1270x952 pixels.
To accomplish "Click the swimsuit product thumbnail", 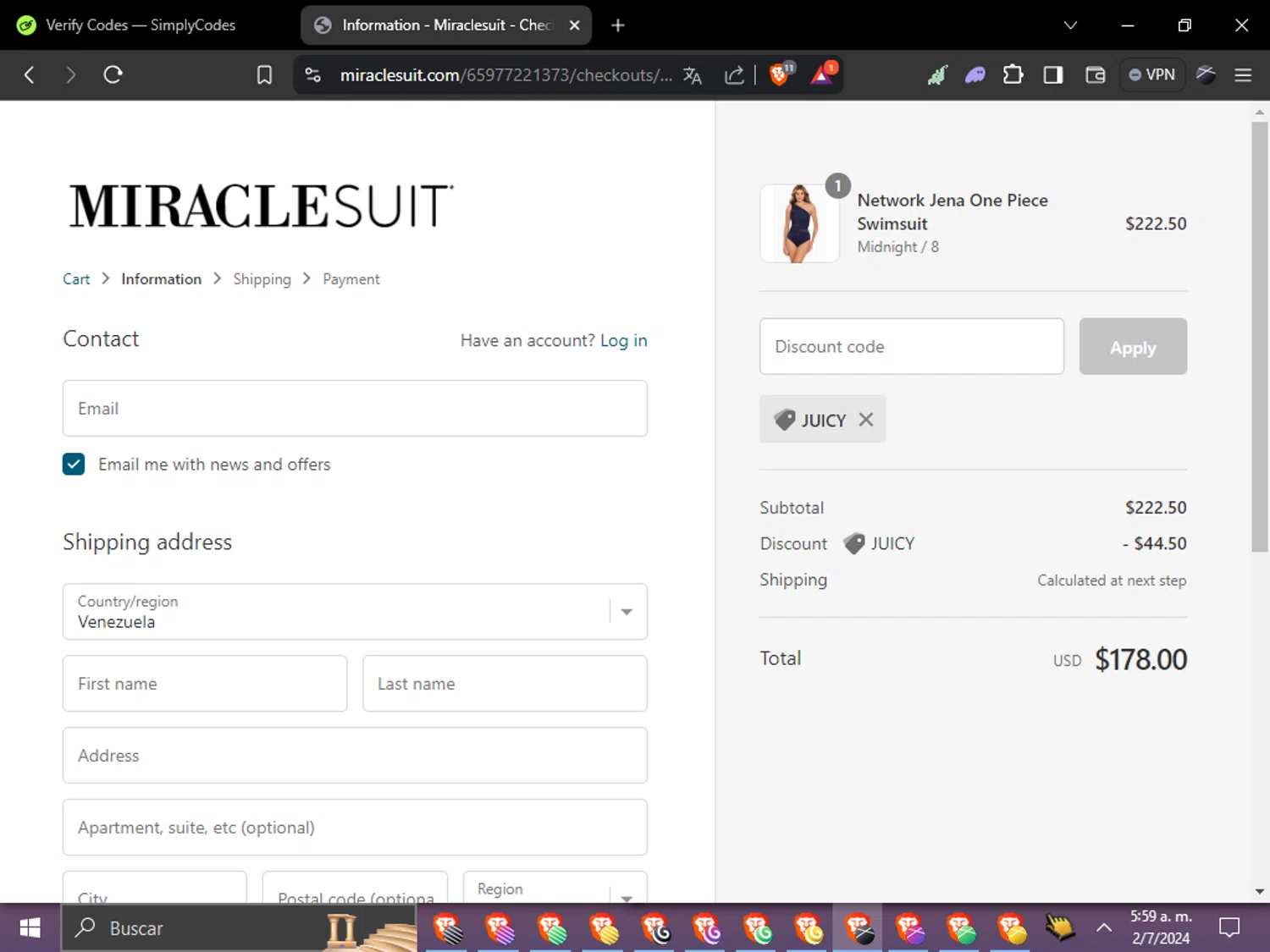I will tap(799, 223).
